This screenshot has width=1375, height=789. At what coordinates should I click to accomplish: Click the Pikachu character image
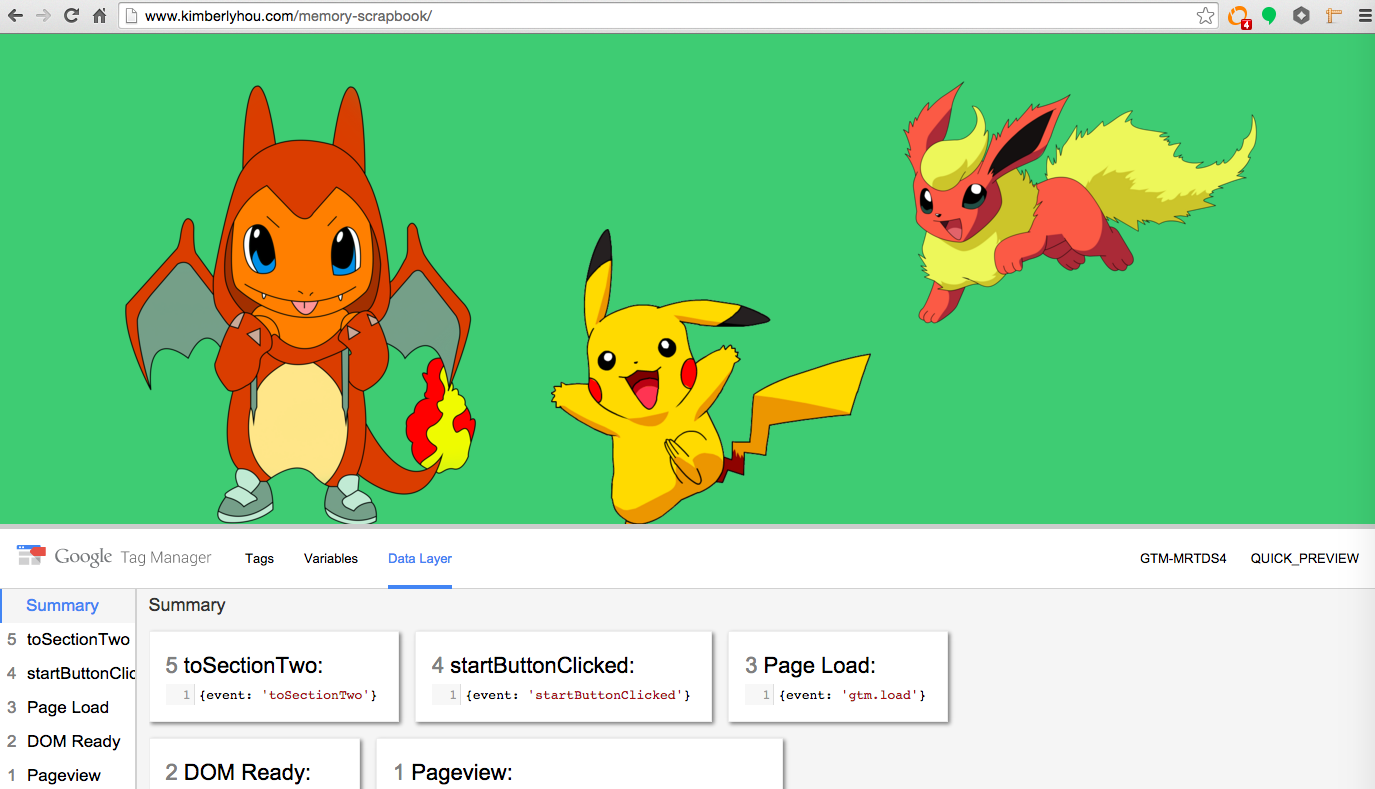pos(710,378)
